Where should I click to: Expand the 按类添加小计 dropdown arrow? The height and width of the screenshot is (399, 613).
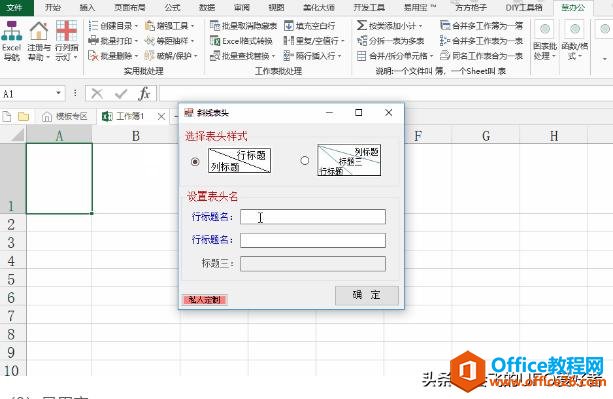(x=421, y=26)
